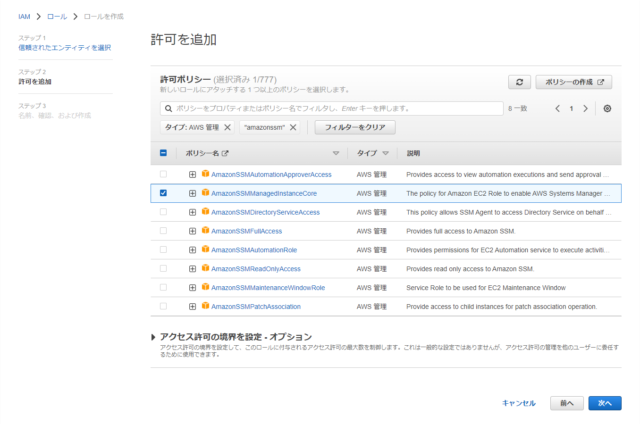This screenshot has width=640, height=424.
Task: Check AmazonSSMMaintenanceWindowRole policy
Action: (163, 287)
